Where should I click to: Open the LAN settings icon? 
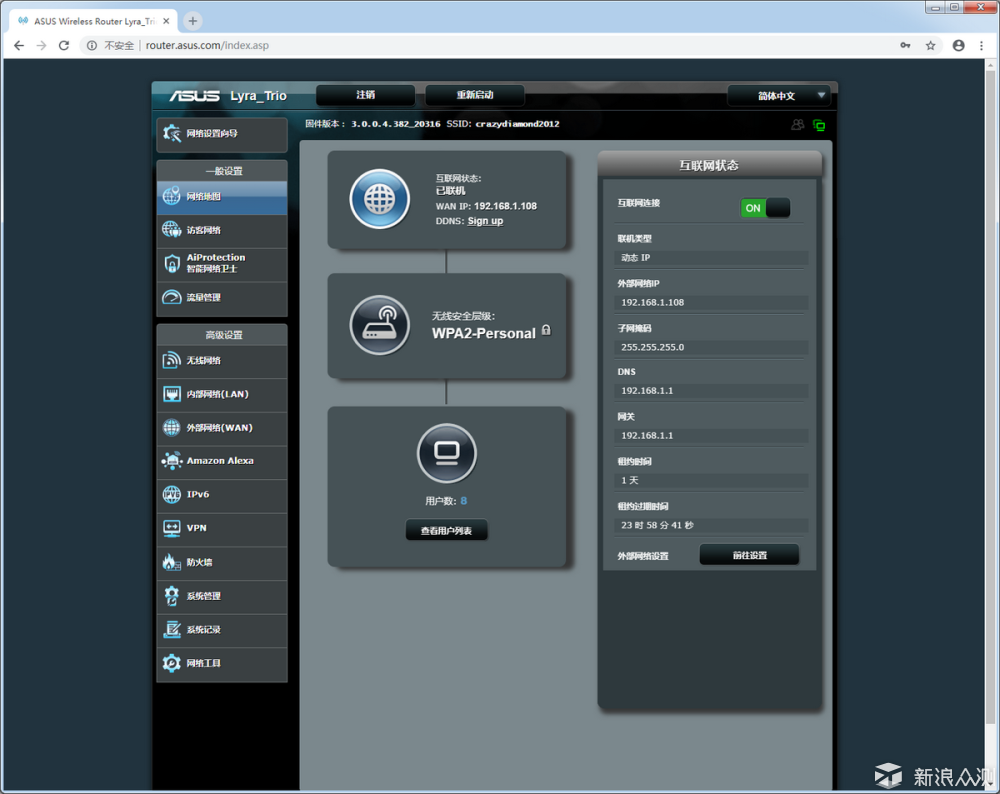[x=171, y=394]
